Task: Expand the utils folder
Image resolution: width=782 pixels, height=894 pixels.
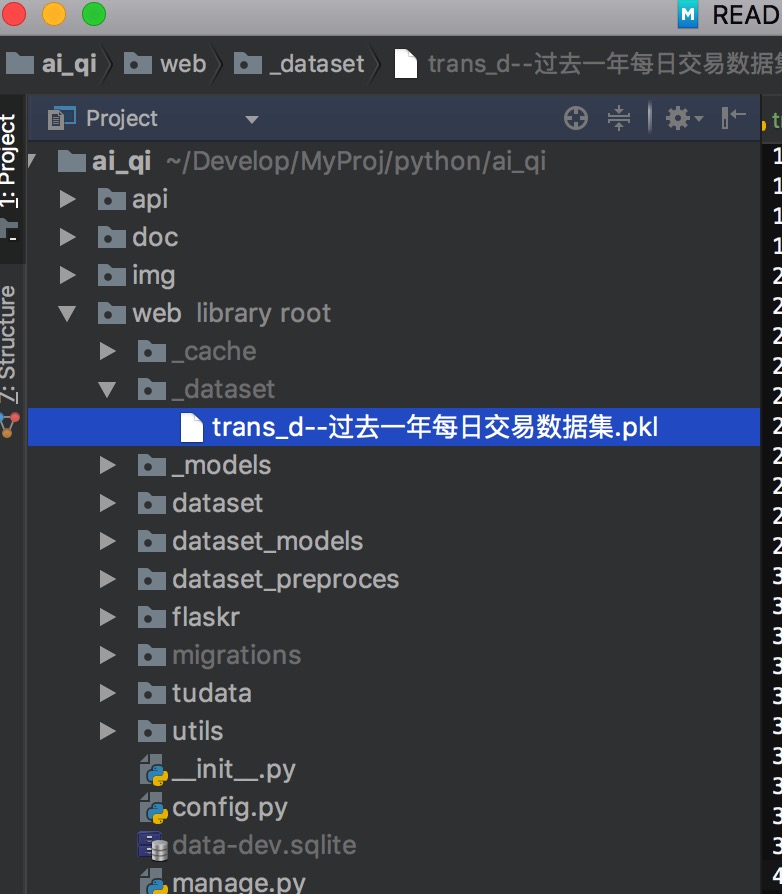Action: 107,731
